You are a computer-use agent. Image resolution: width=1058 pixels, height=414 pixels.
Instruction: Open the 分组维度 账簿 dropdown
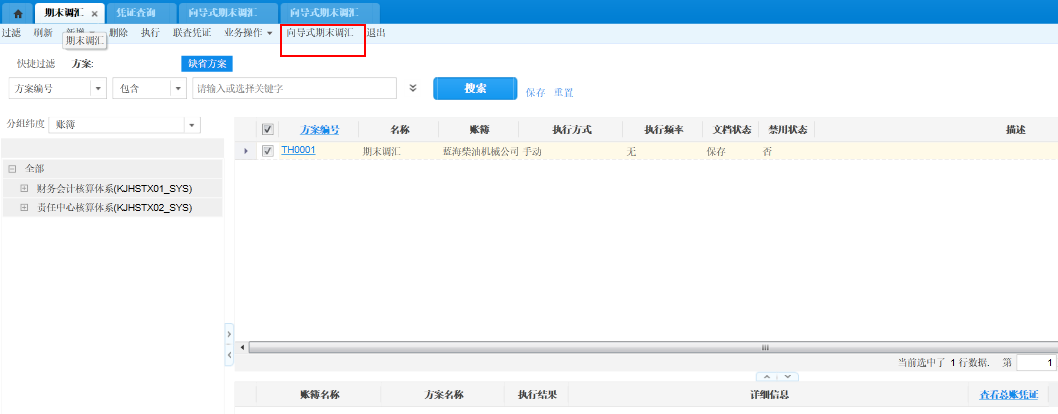pyautogui.click(x=191, y=125)
